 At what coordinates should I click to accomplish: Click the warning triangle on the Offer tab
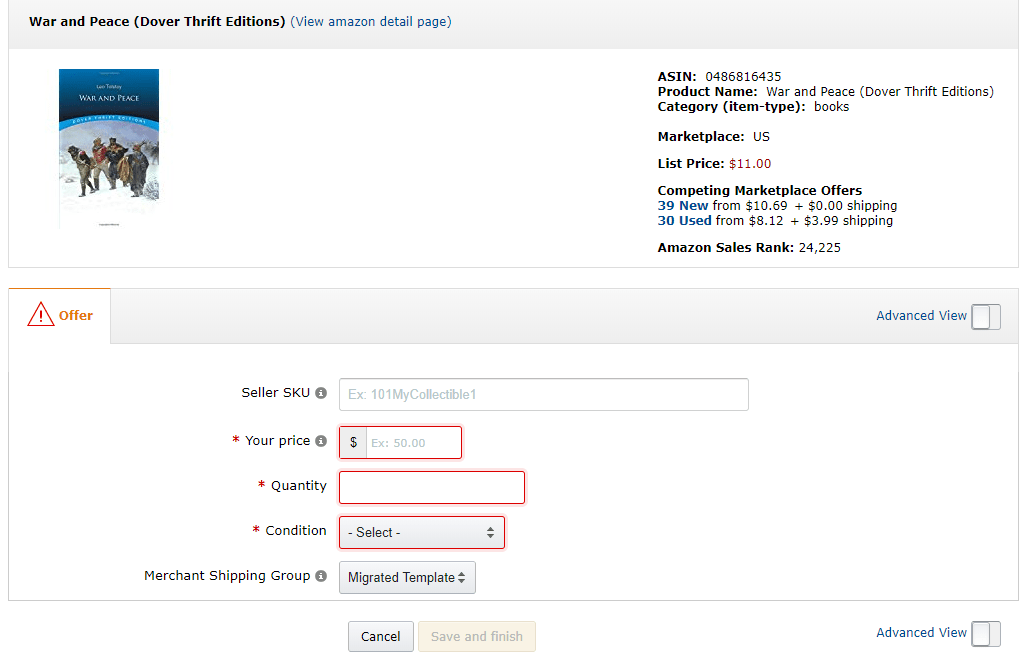[x=40, y=313]
